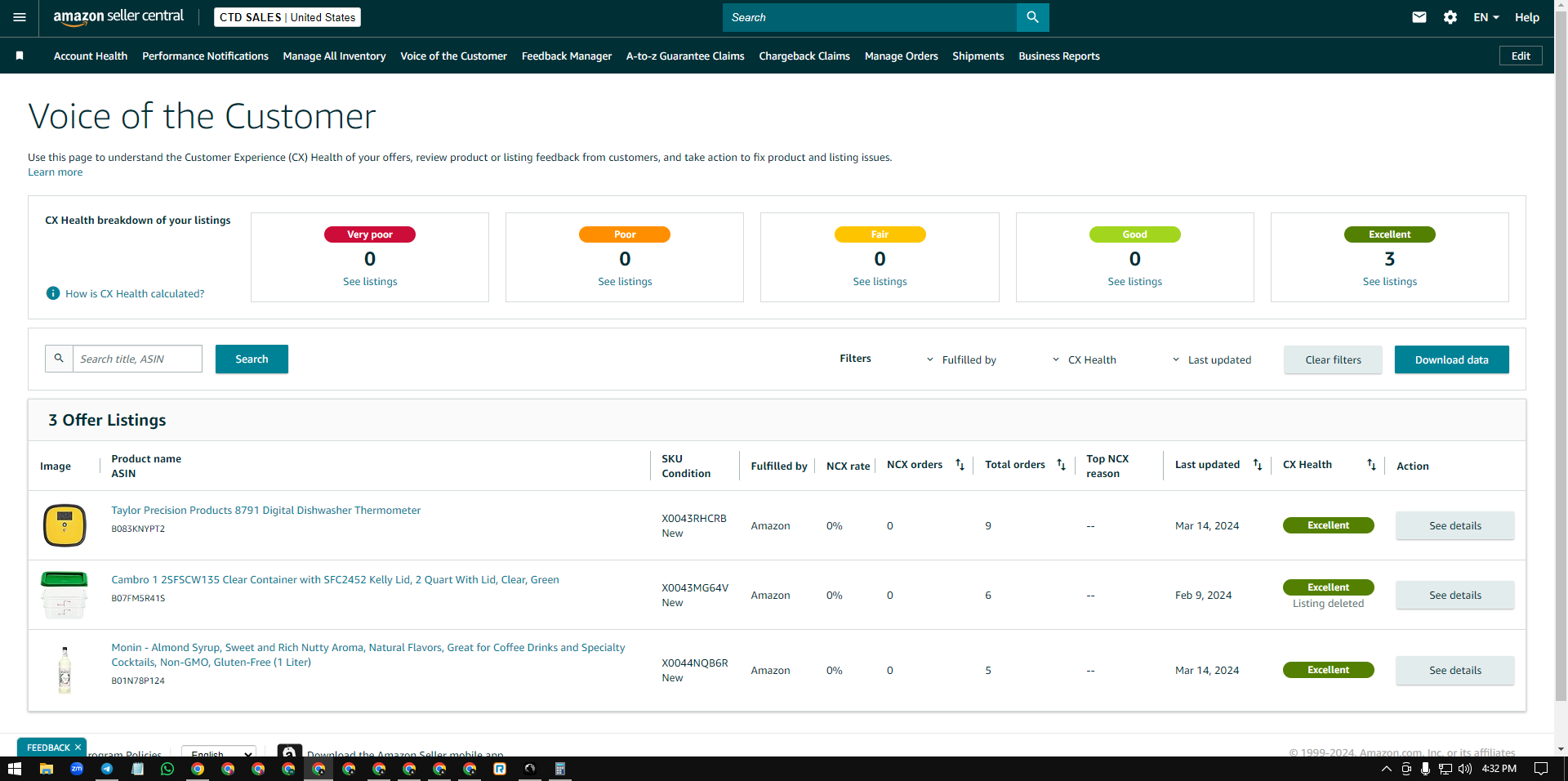
Task: Sort listings by Last updated column
Action: pyautogui.click(x=1258, y=465)
